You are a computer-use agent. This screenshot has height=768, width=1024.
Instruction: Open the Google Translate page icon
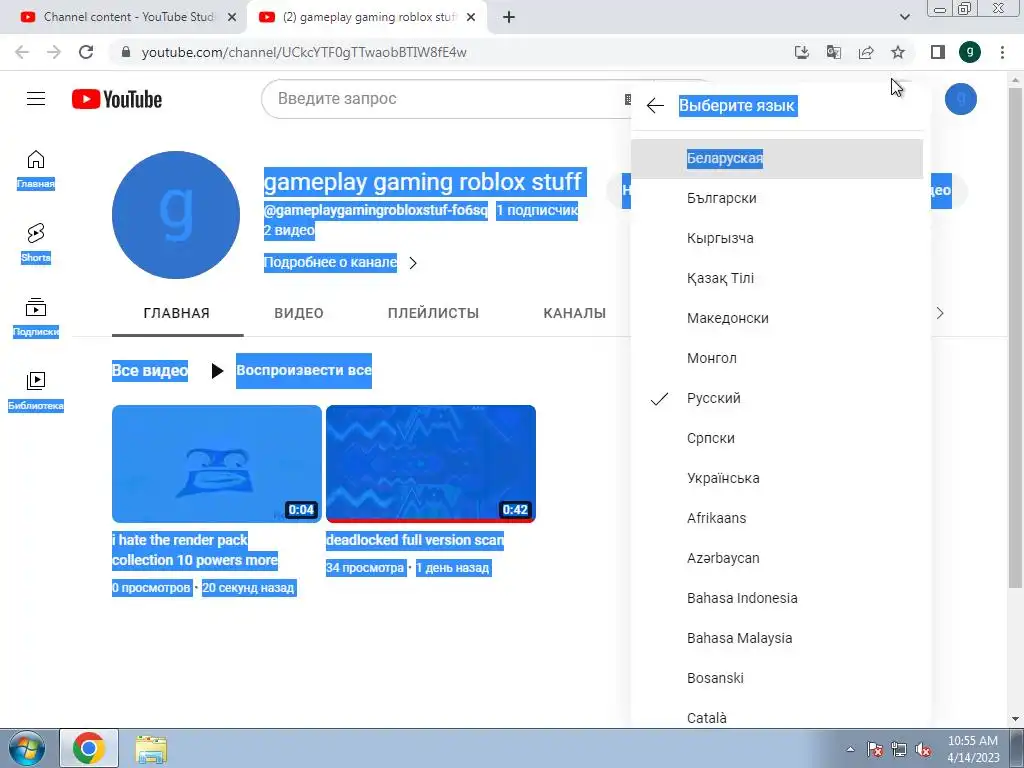[x=833, y=52]
